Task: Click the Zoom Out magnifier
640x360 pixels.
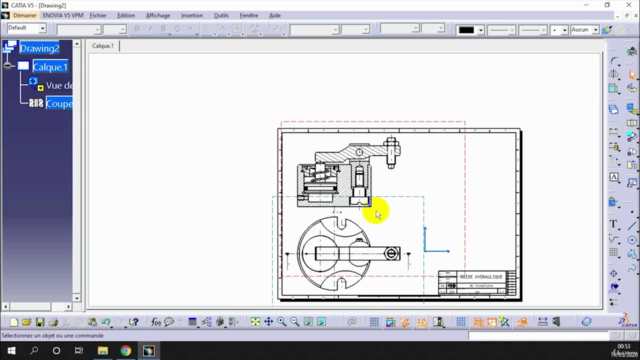Action: (x=295, y=322)
